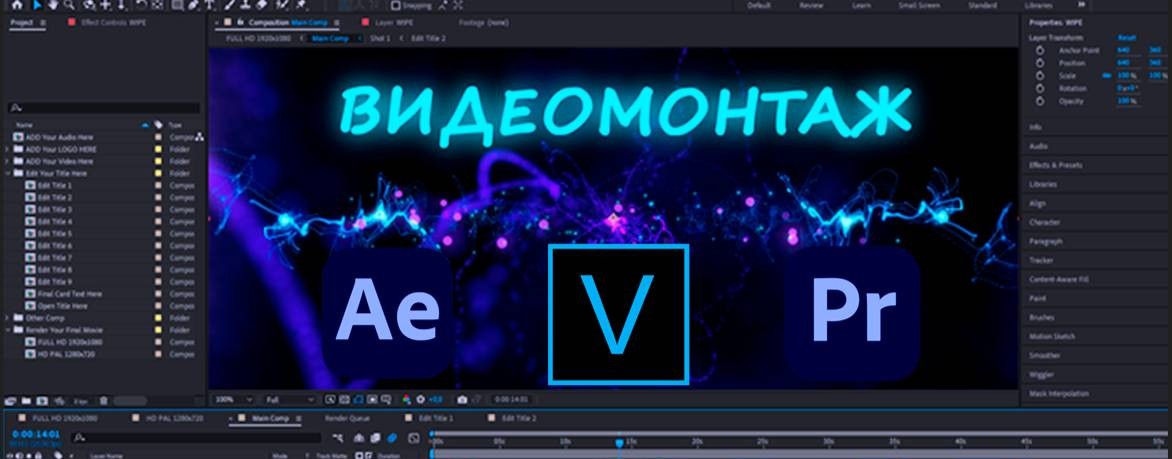This screenshot has height=459, width=1172.
Task: Expand the ADD Your Video Here folder
Action: [x=8, y=161]
